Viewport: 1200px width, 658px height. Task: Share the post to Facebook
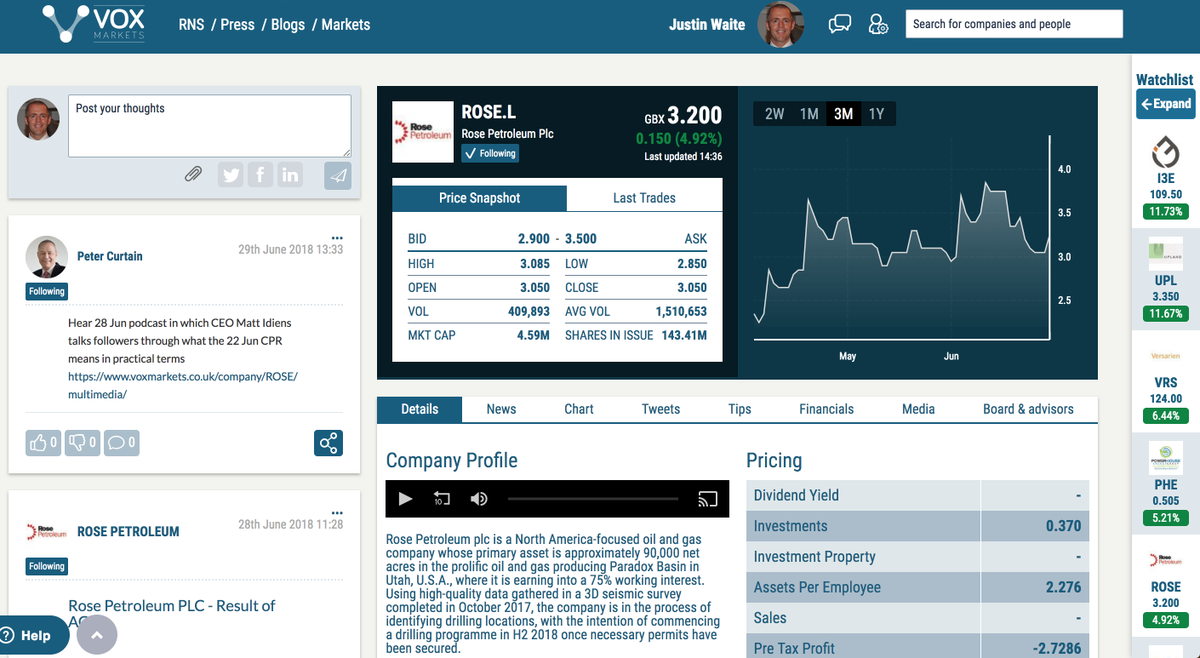coord(260,175)
